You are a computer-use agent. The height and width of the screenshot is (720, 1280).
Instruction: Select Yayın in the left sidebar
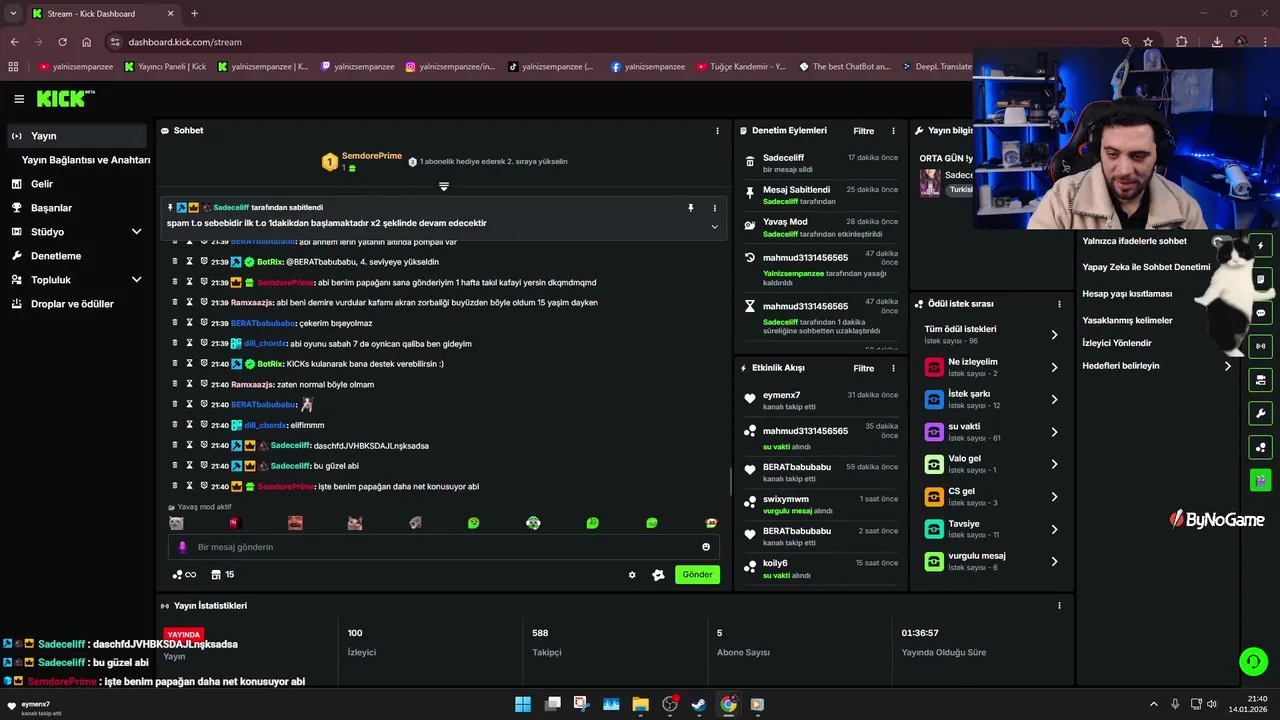coord(78,136)
